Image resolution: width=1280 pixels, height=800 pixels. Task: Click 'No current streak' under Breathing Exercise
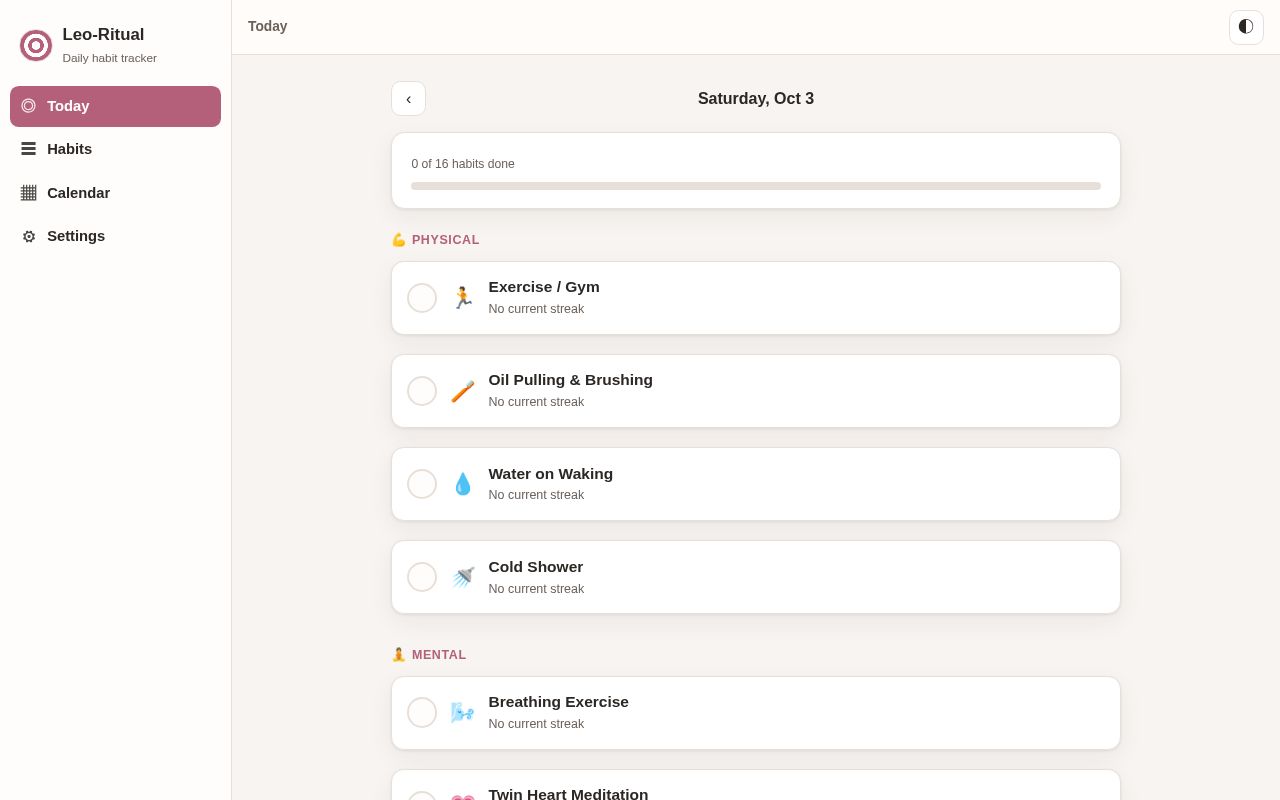coord(536,724)
